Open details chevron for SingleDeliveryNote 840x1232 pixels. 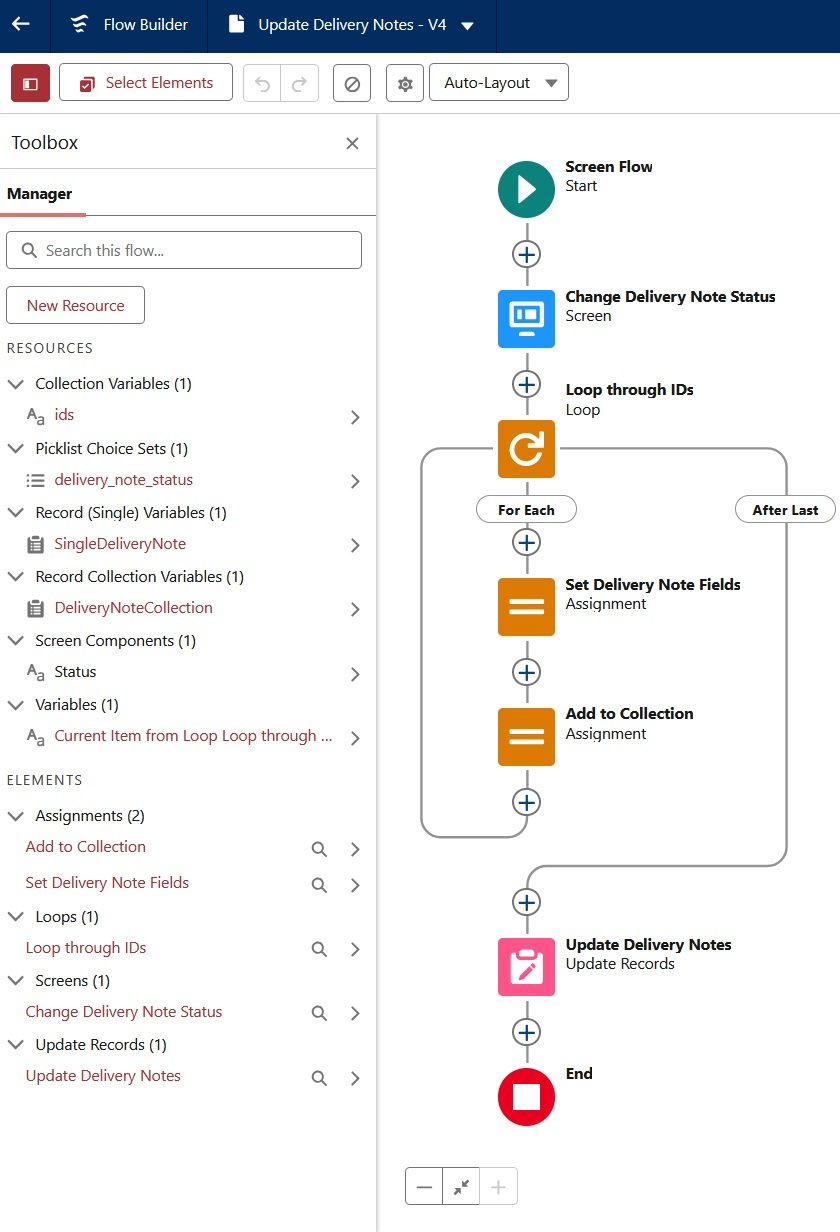[355, 545]
